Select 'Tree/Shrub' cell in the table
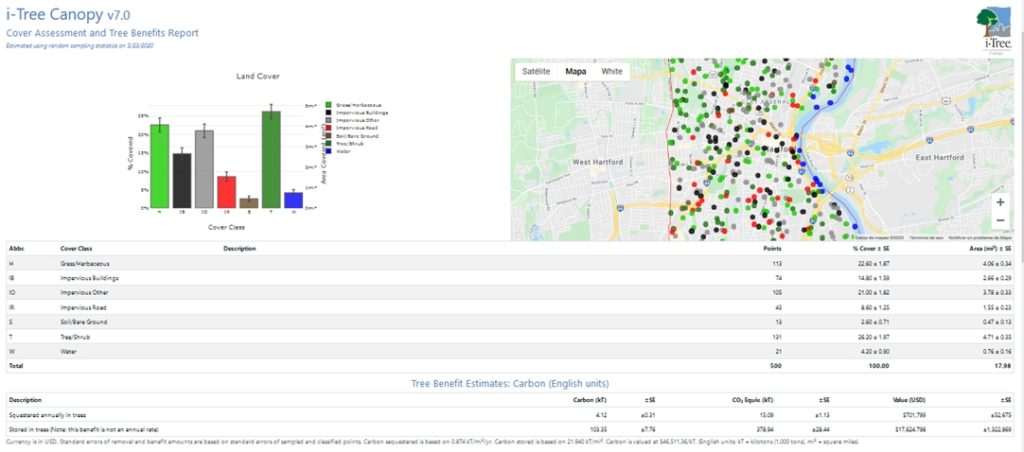This screenshot has width=1024, height=452. coord(75,337)
